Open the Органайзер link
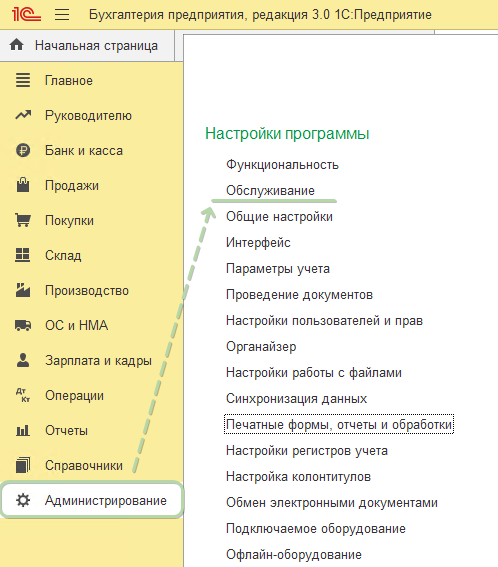The width and height of the screenshot is (498, 567). click(261, 346)
